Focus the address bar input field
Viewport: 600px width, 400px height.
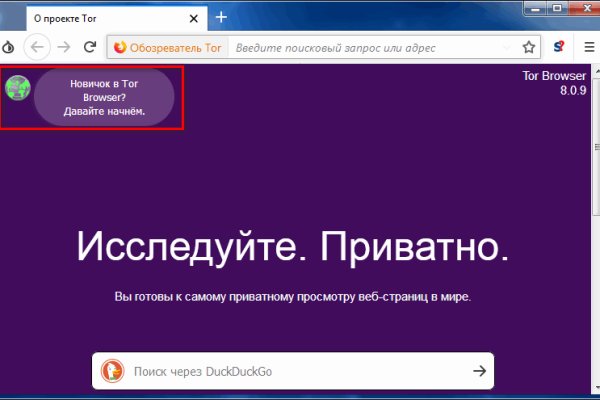tap(370, 47)
